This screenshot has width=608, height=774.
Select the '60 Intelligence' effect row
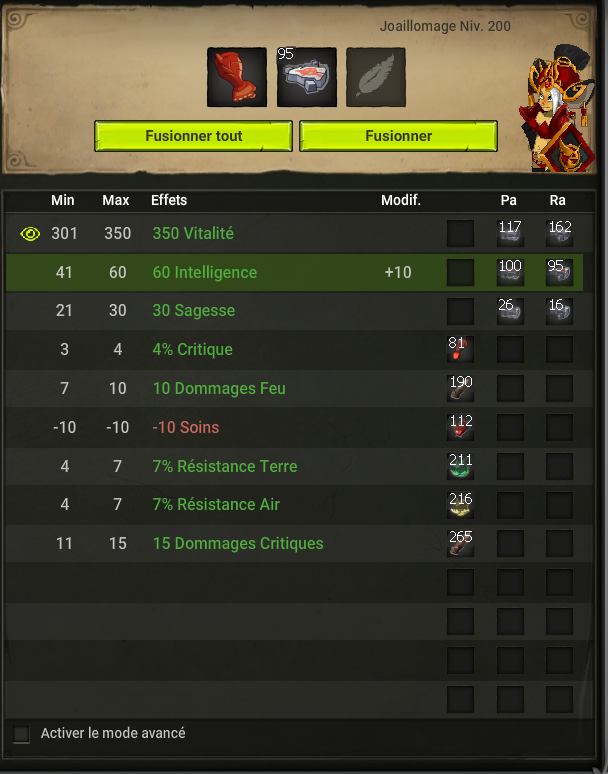tap(294, 272)
